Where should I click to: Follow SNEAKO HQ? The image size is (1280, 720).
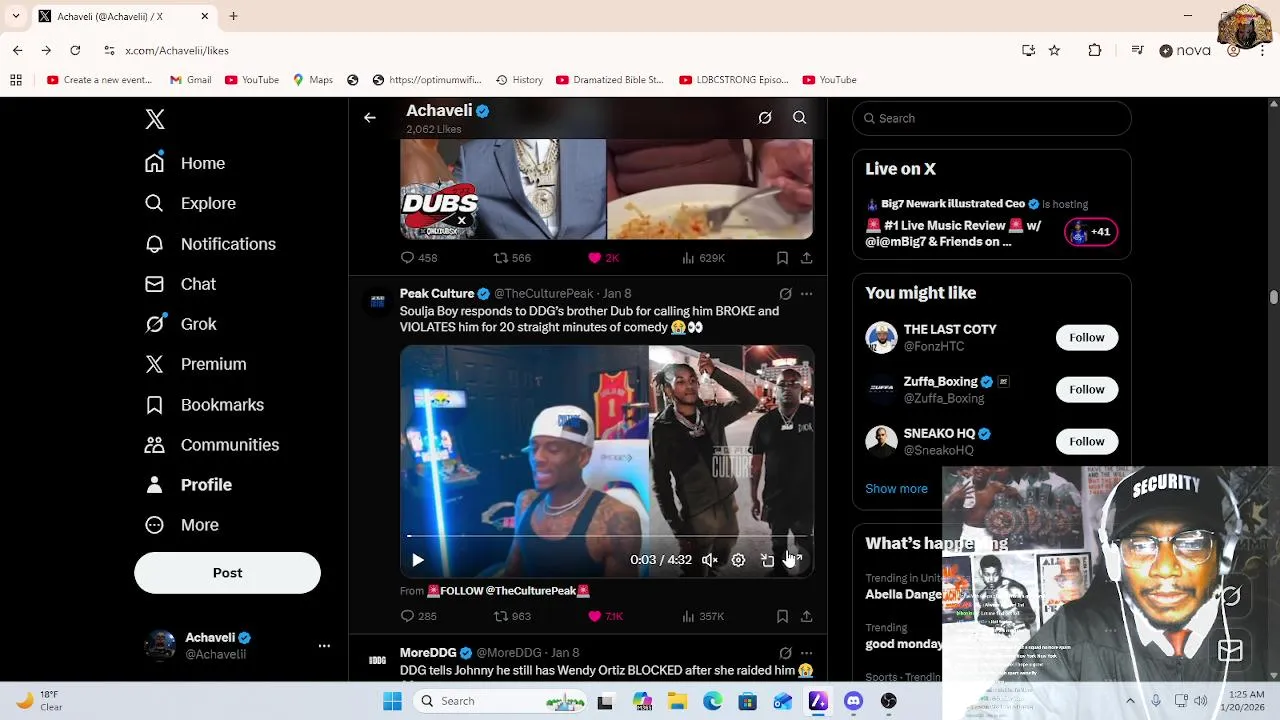[1086, 441]
